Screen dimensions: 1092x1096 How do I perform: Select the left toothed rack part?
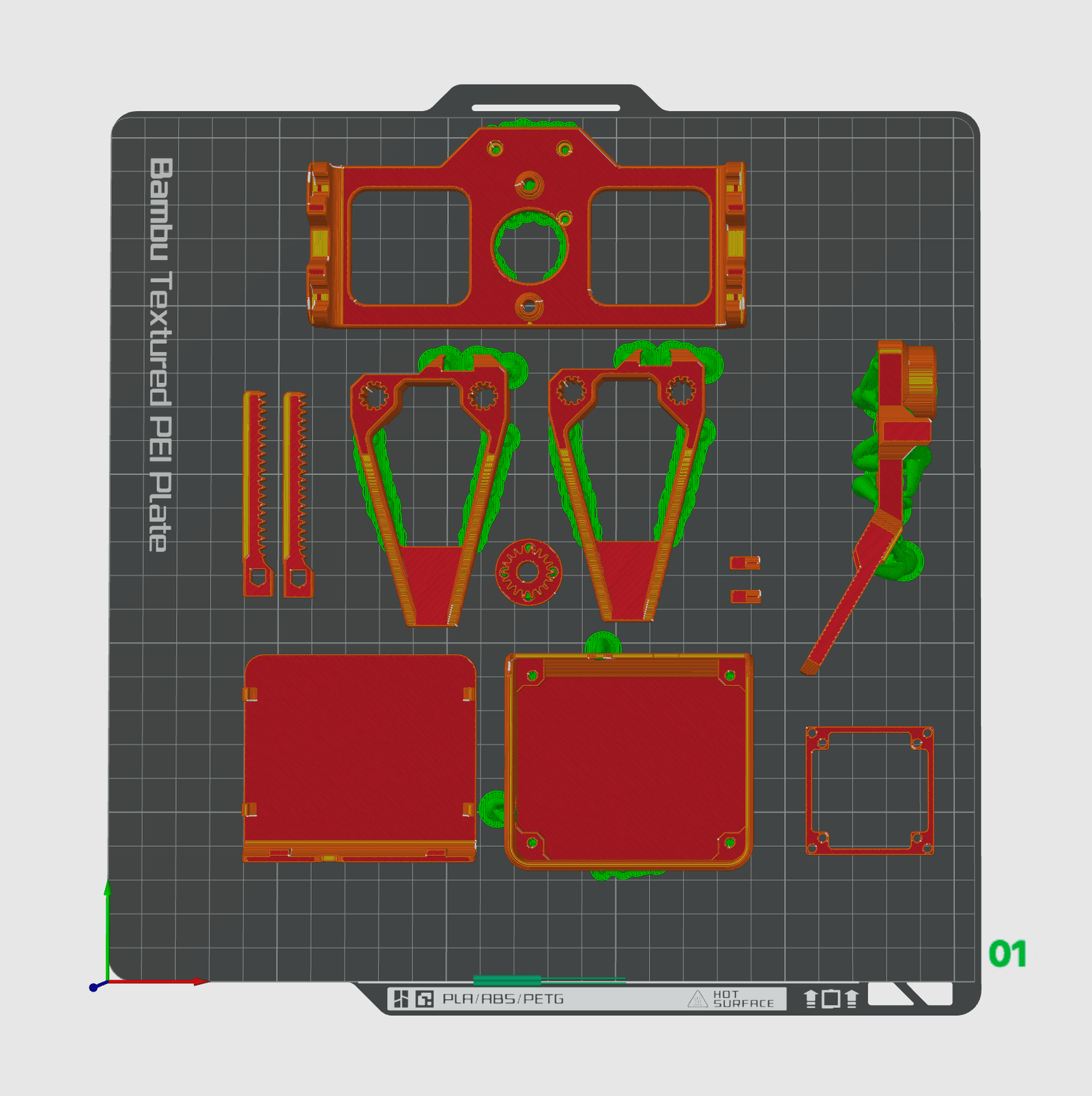(x=257, y=494)
